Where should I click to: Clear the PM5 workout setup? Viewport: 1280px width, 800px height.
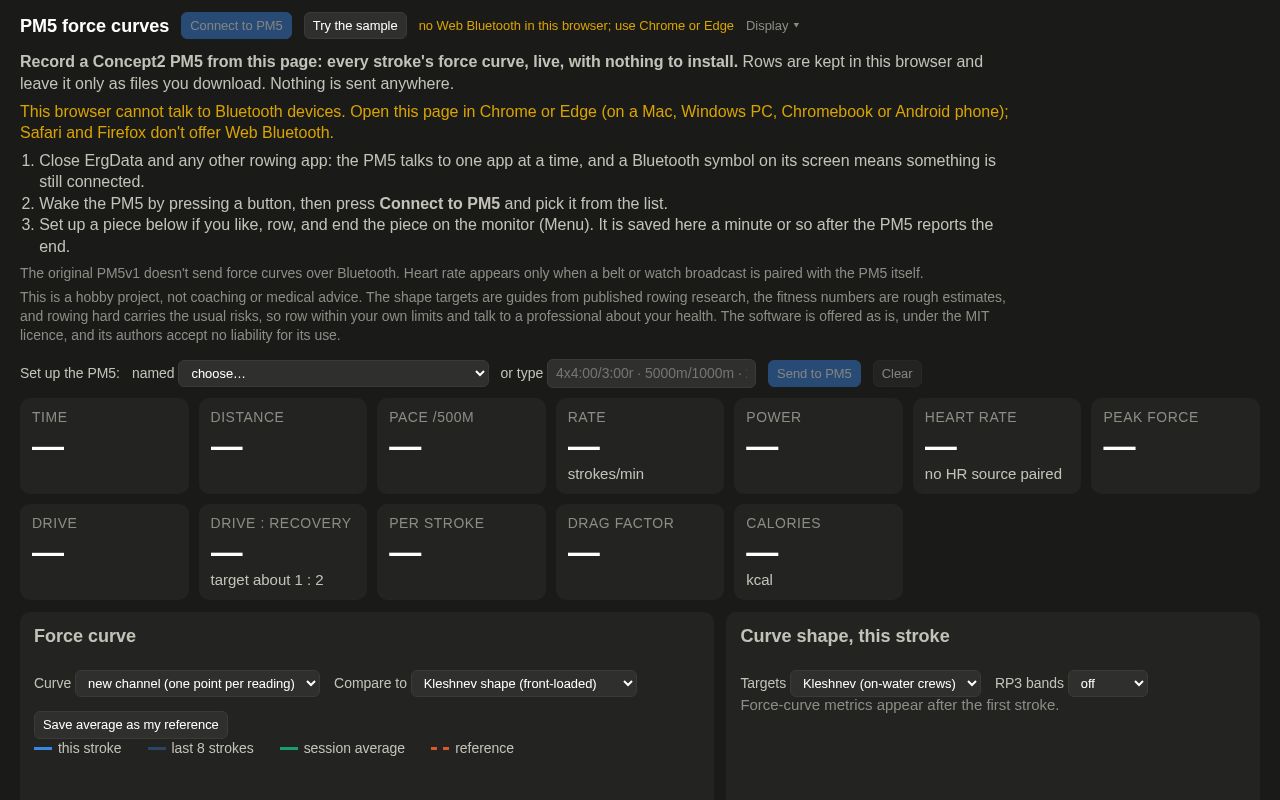(897, 373)
